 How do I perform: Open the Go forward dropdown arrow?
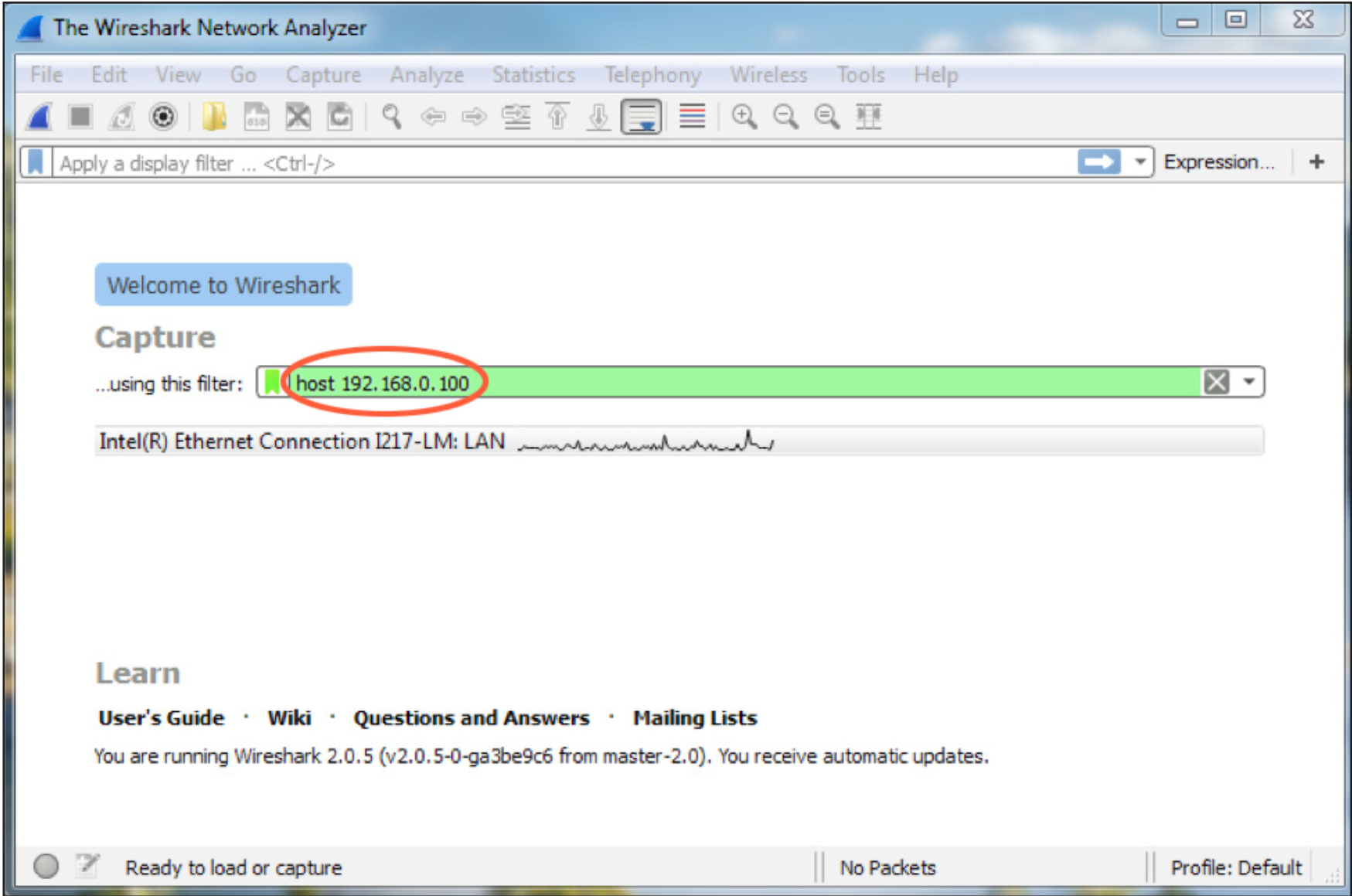click(x=473, y=118)
